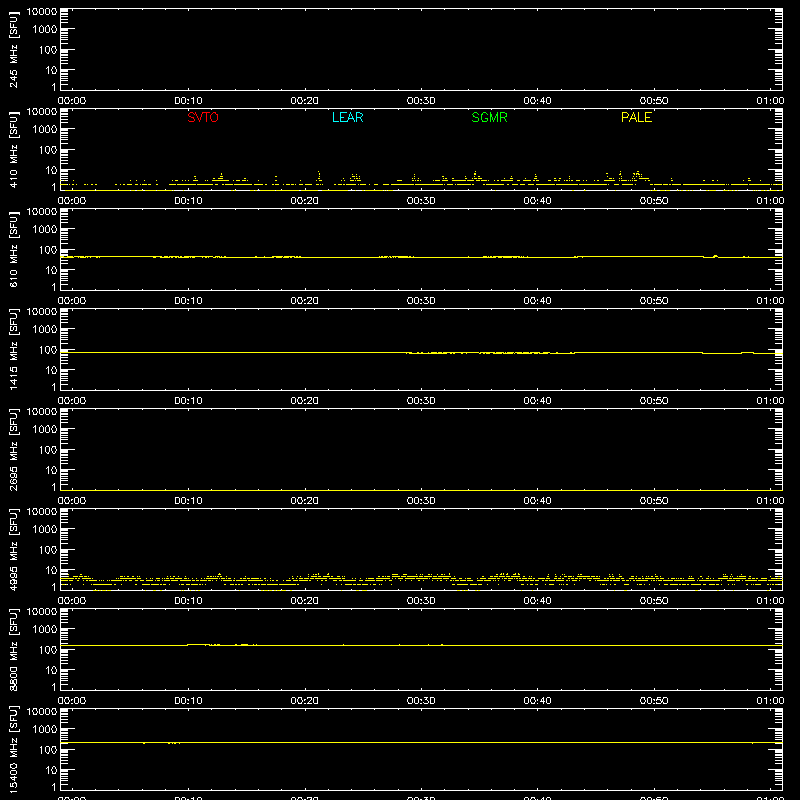Select the 8800 MHz [SFU] axis title
The height and width of the screenshot is (800, 800).
click(13, 649)
